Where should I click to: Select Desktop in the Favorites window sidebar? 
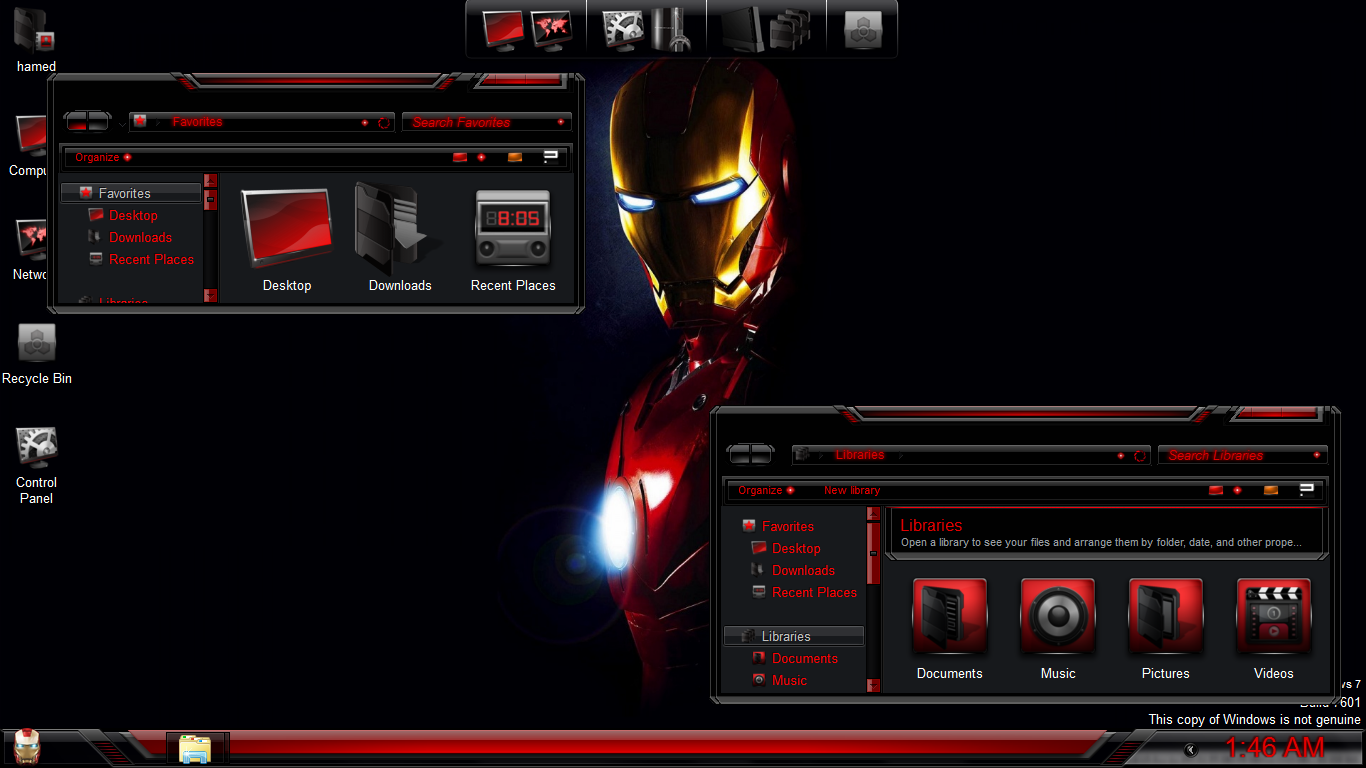[131, 215]
